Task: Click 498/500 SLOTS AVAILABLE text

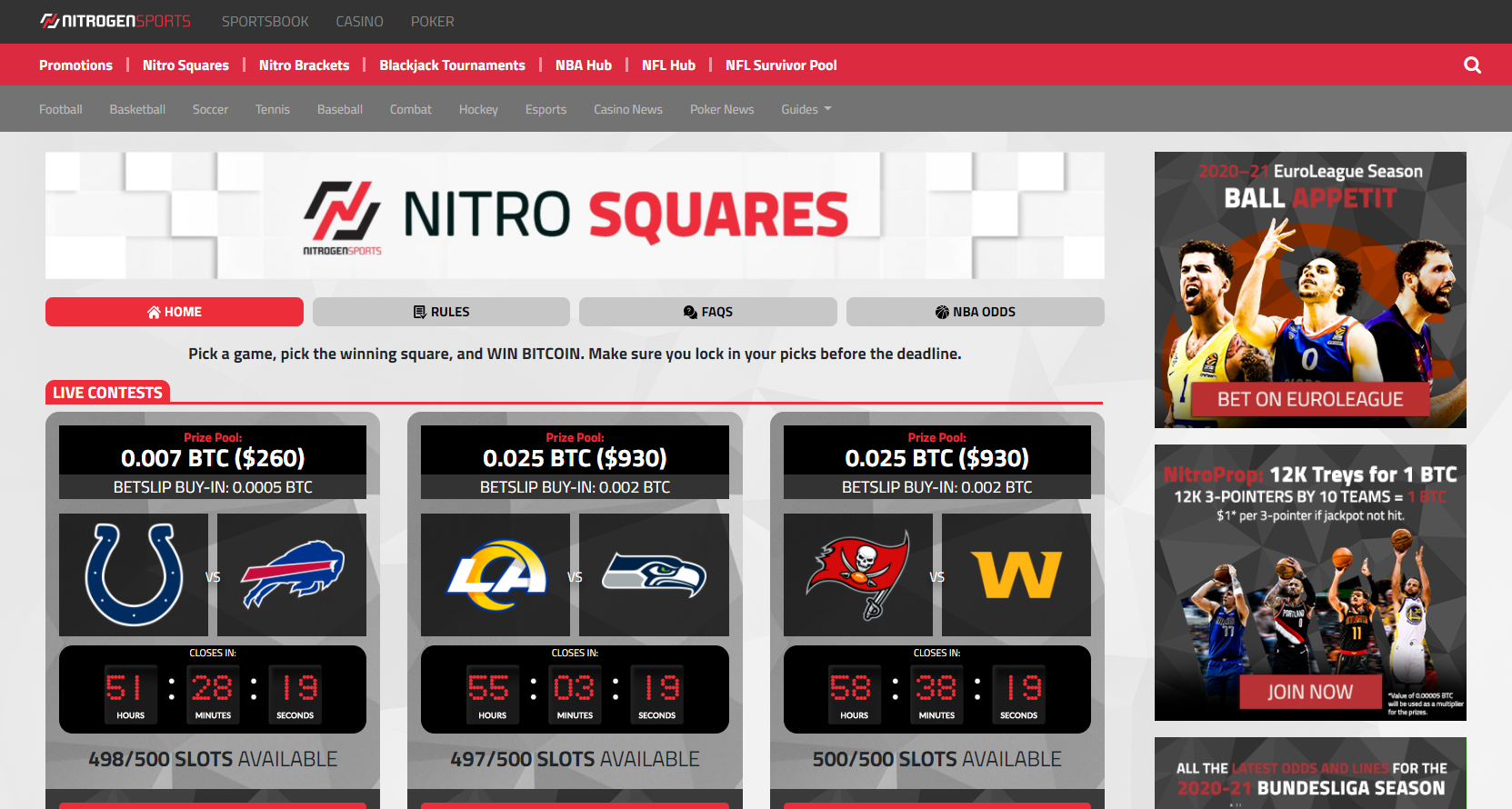Action: point(213,759)
